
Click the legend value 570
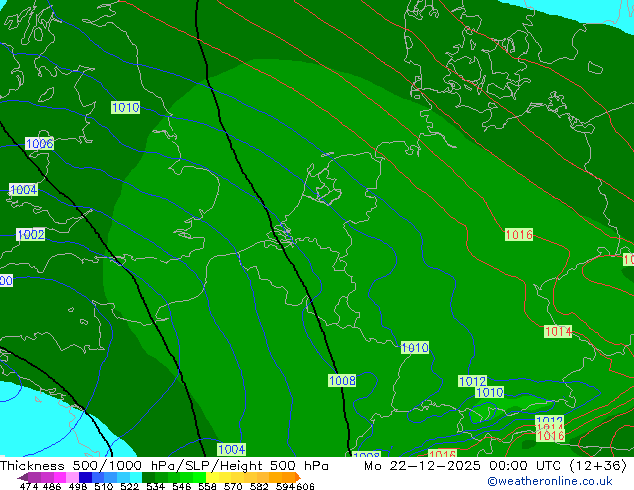(x=233, y=486)
